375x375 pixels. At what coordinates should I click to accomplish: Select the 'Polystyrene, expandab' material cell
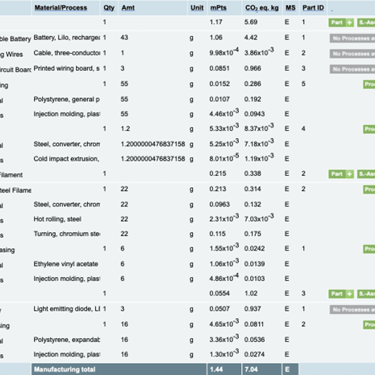[67, 340]
